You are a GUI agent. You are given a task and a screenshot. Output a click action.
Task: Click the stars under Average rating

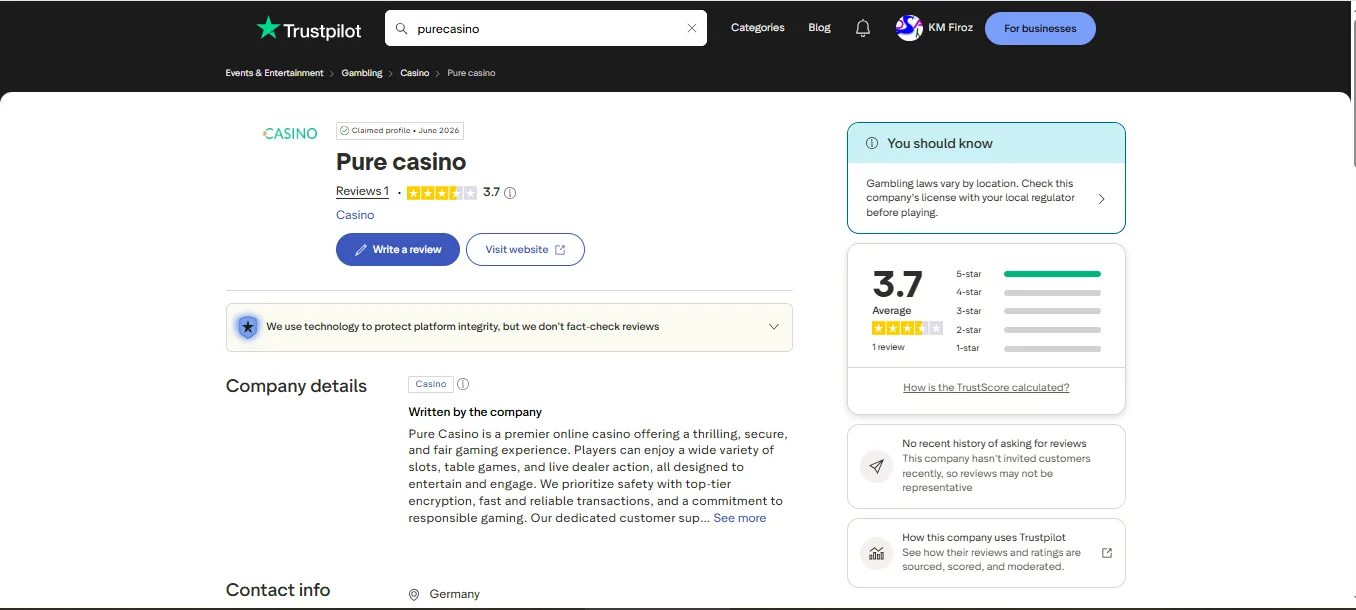pyautogui.click(x=907, y=328)
